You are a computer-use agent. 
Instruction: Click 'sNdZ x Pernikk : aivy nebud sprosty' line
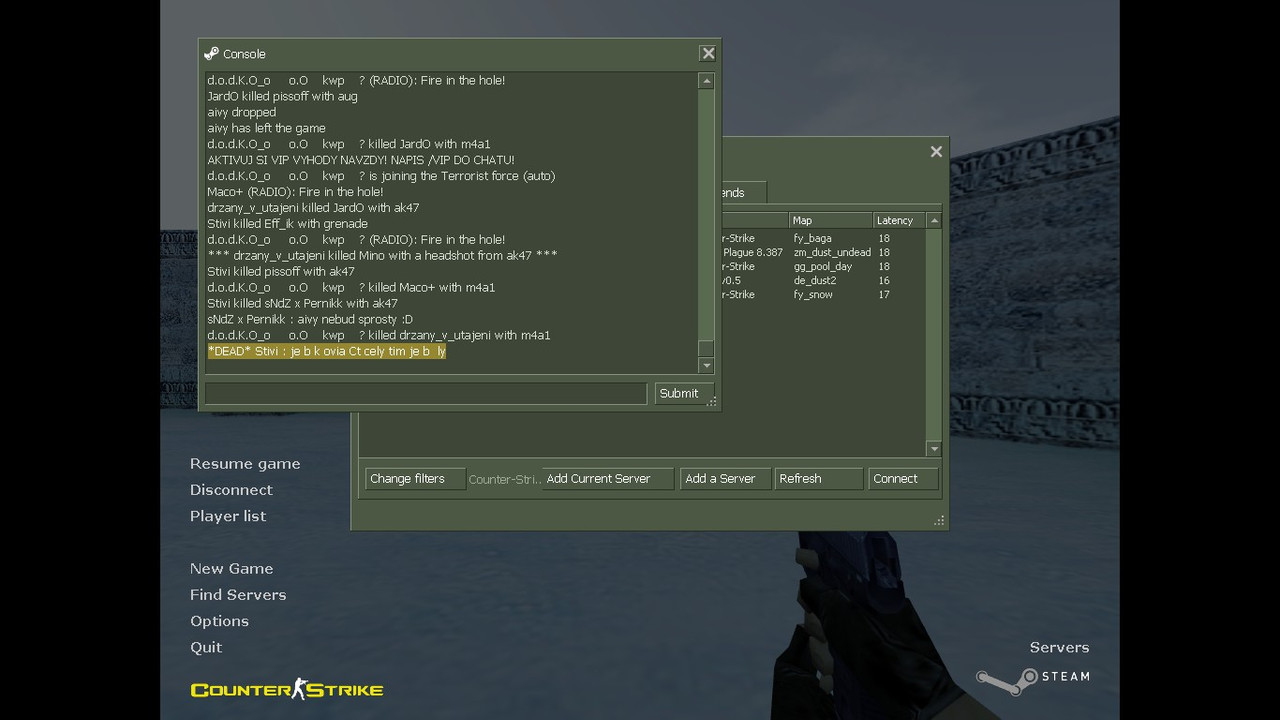(x=310, y=320)
